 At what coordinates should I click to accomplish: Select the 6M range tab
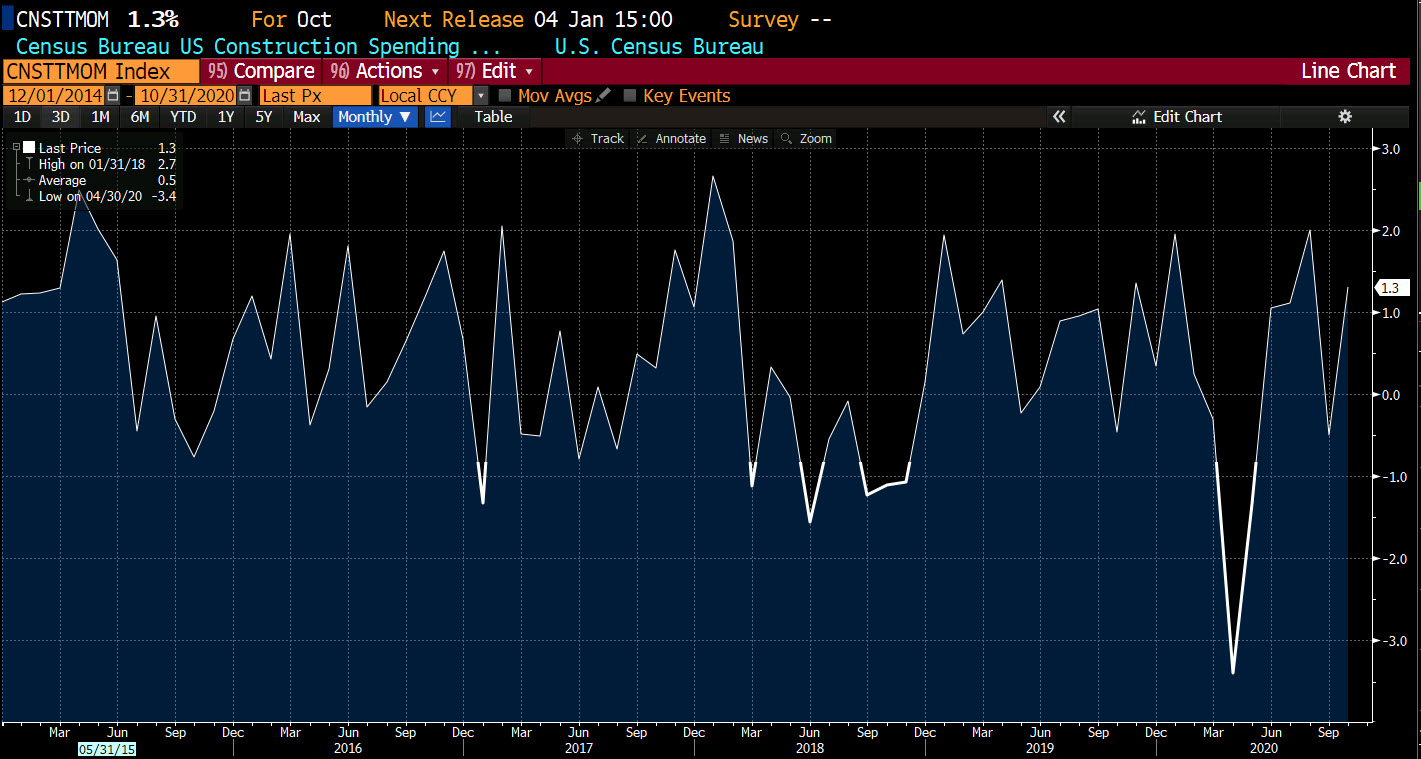click(x=140, y=117)
